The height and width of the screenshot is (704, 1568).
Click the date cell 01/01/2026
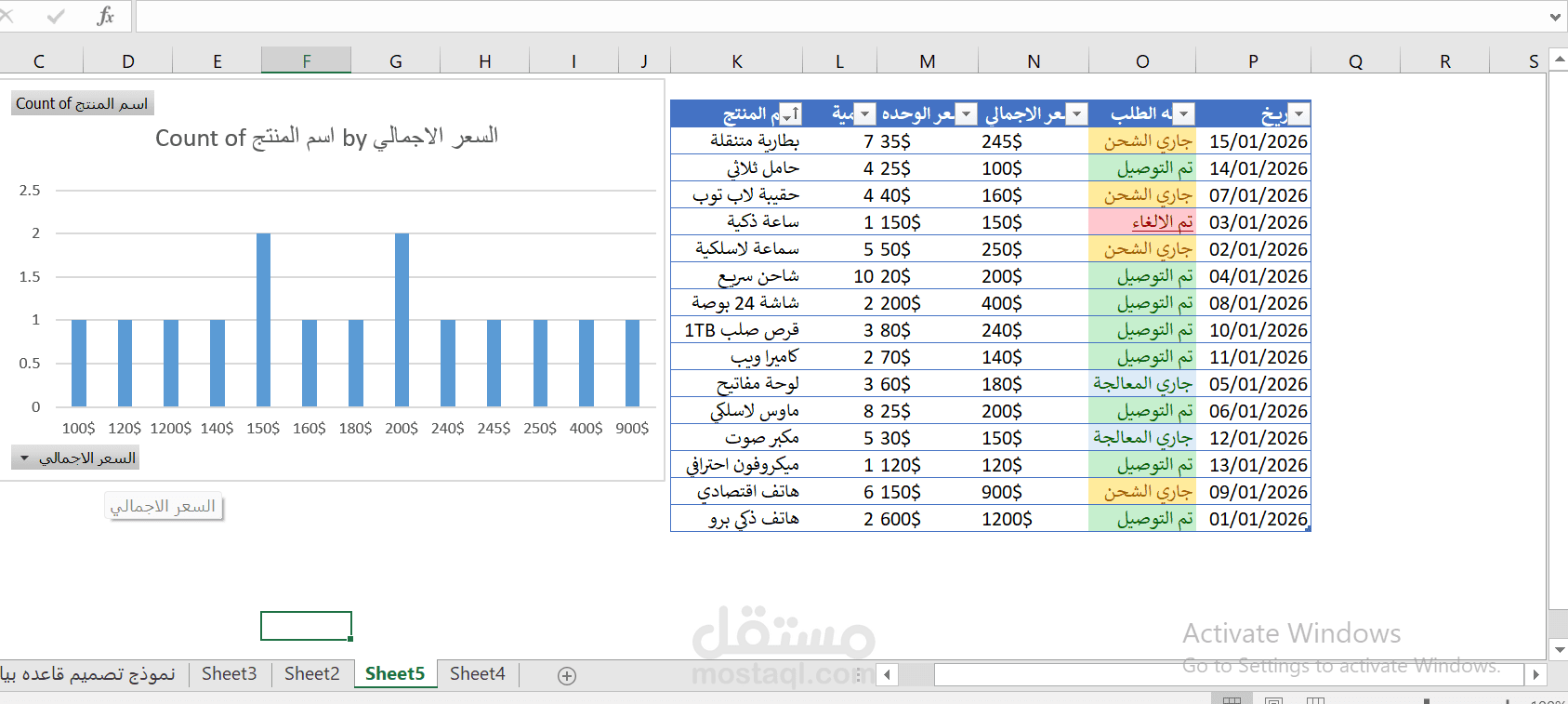pyautogui.click(x=1254, y=519)
